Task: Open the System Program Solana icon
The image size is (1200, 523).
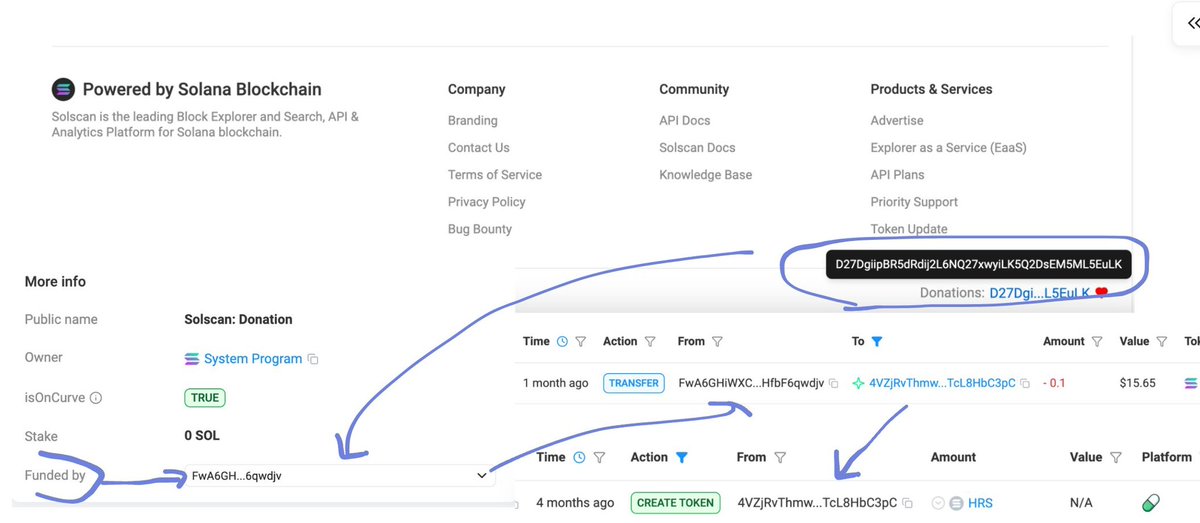Action: coord(193,359)
